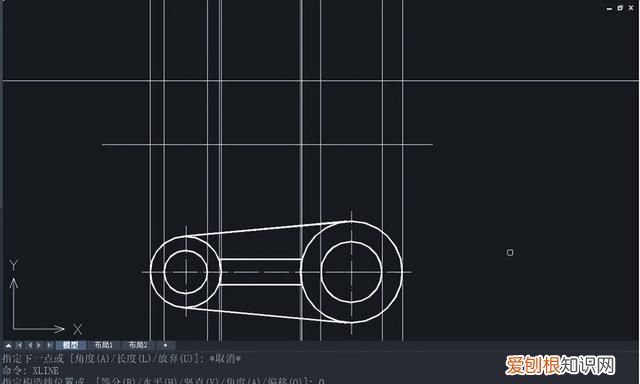This screenshot has height=384, width=640.
Task: Click the up-triangle layout list arrow
Action: click(x=8, y=345)
